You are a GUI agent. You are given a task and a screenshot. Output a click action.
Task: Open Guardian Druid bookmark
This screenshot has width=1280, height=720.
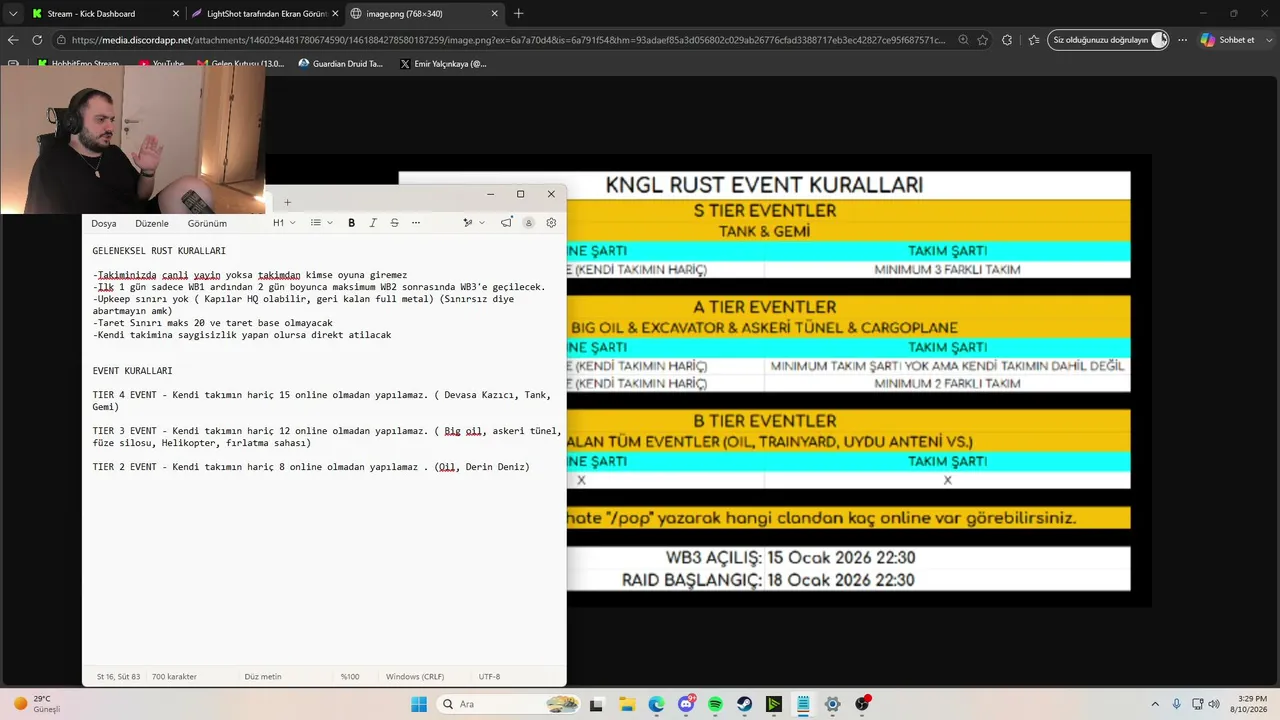(x=341, y=64)
